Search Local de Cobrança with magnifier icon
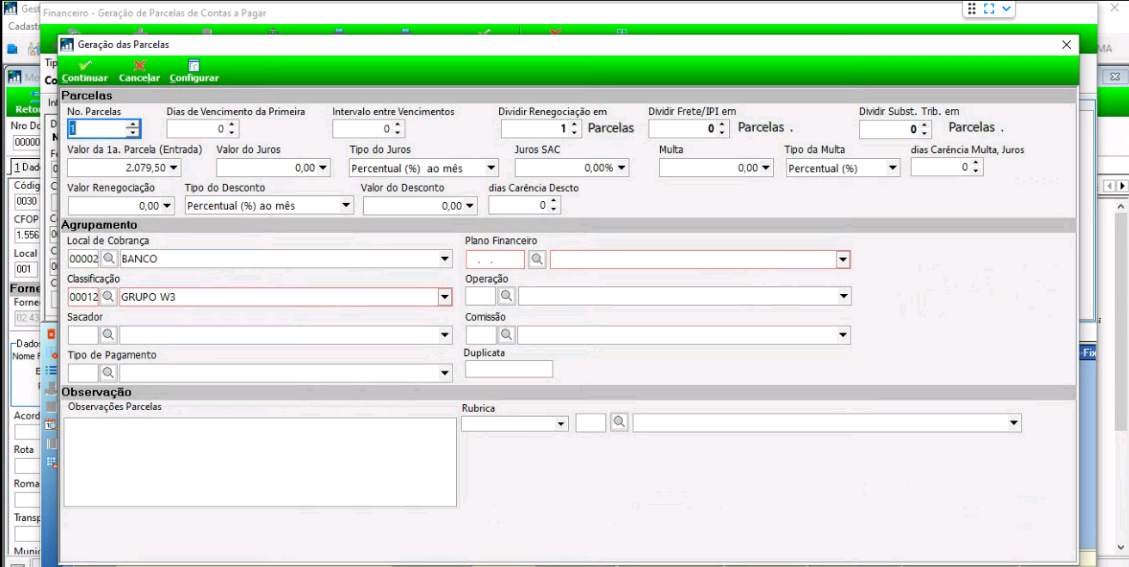This screenshot has width=1129, height=567. [108, 259]
